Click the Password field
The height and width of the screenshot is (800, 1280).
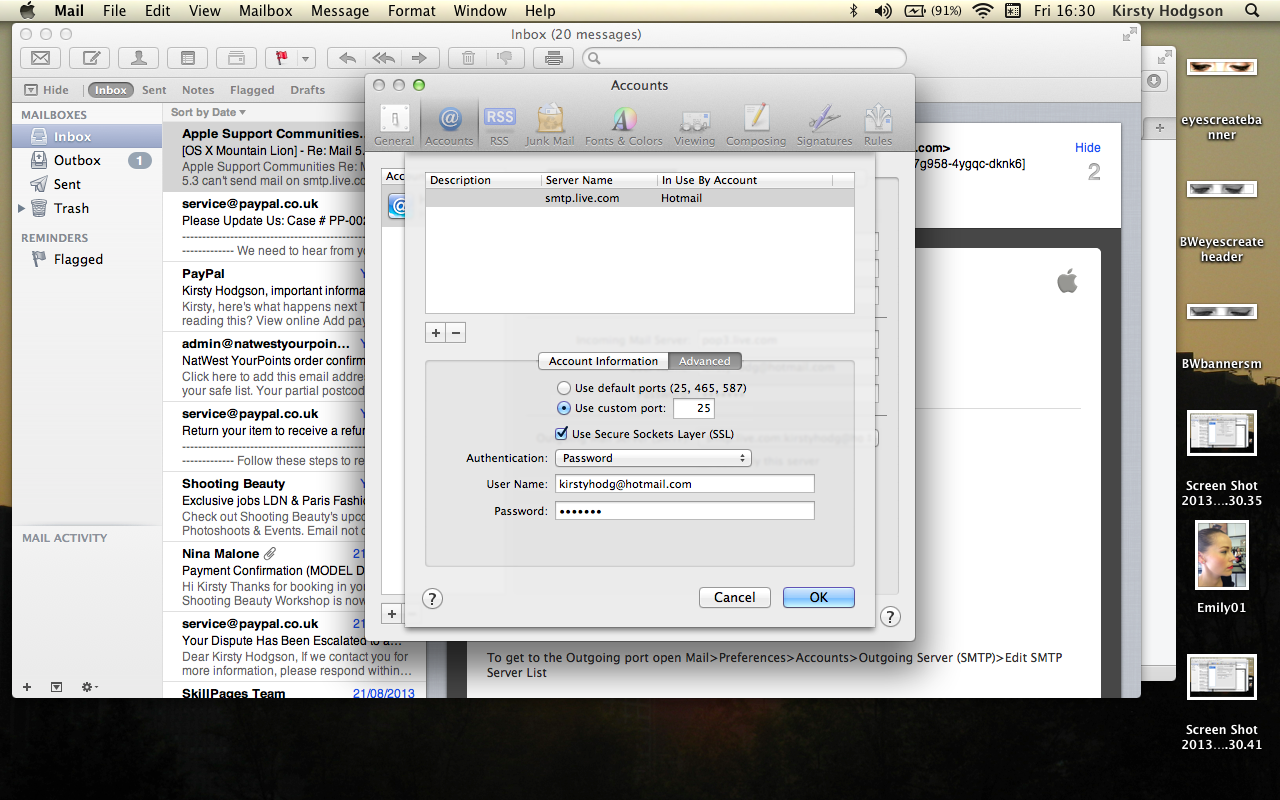(685, 511)
